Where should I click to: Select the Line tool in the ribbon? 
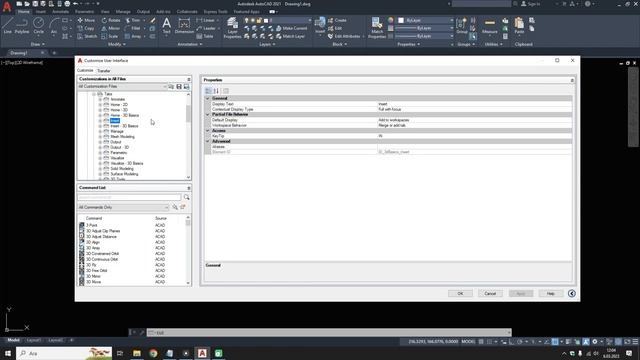point(7,25)
